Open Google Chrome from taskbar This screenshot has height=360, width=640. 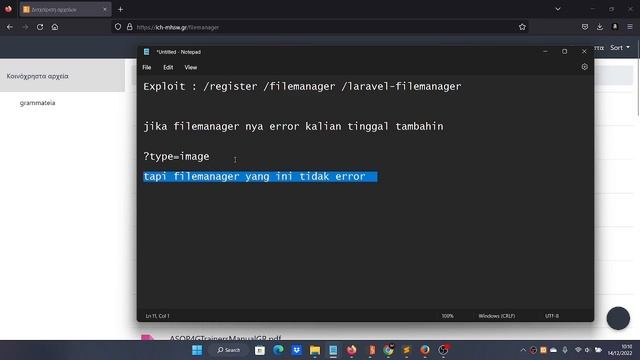[389, 350]
